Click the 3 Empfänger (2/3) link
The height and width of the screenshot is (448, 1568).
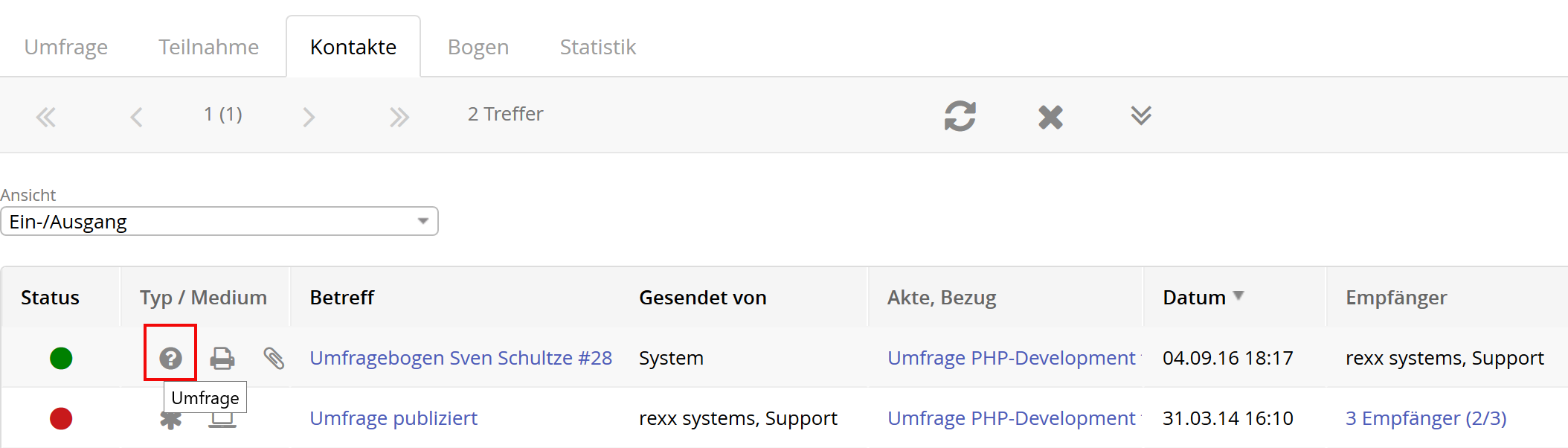point(1425,418)
